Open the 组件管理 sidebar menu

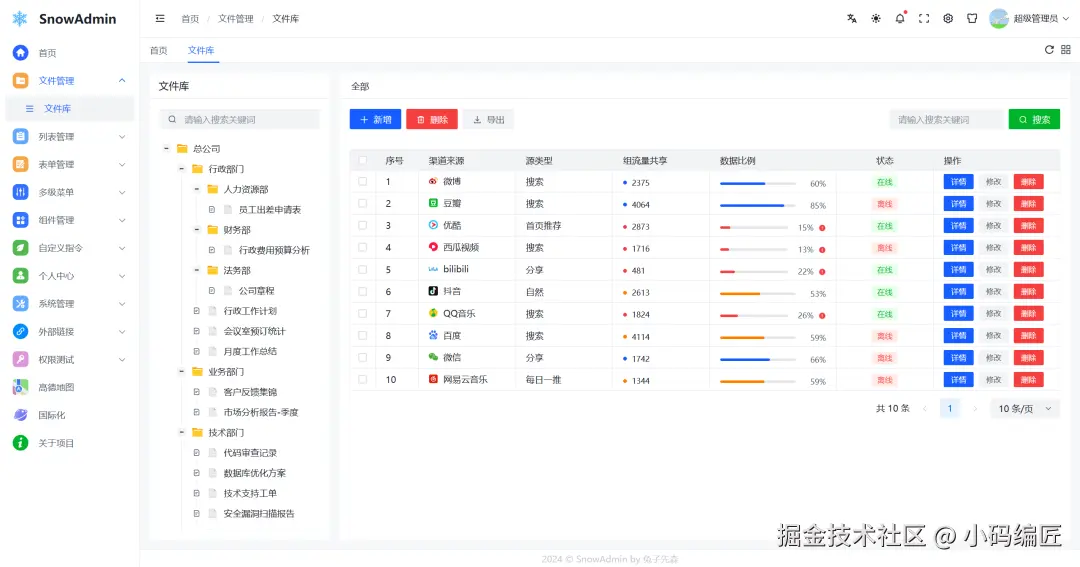pyautogui.click(x=69, y=220)
